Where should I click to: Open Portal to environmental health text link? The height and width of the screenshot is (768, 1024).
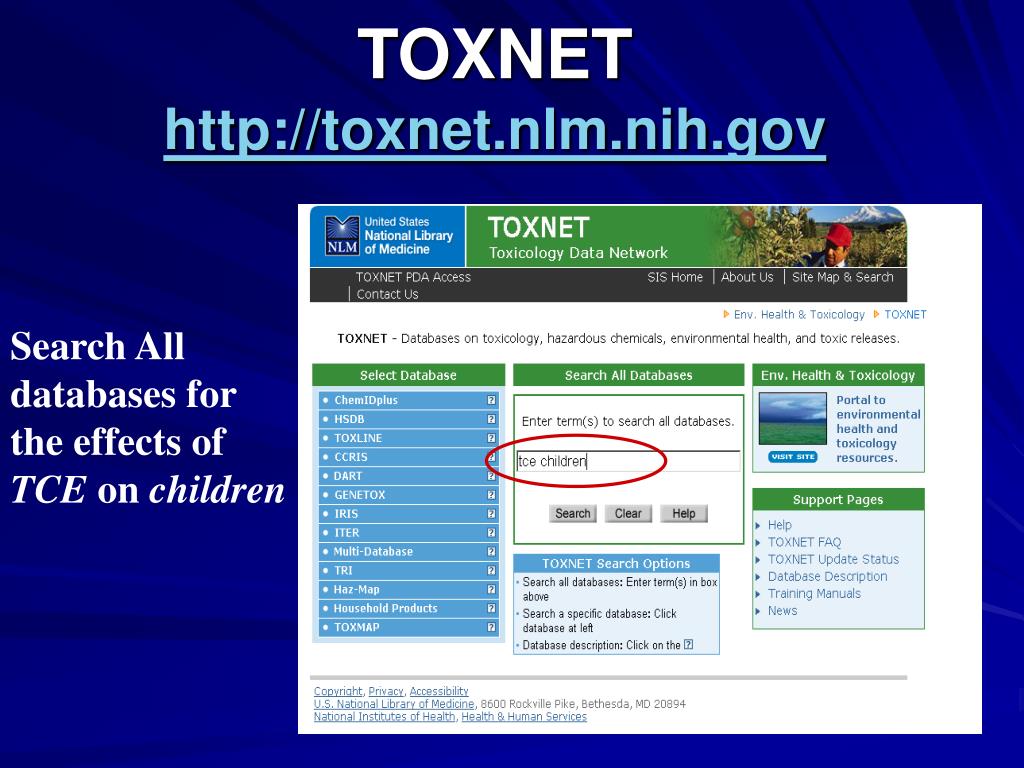878,428
